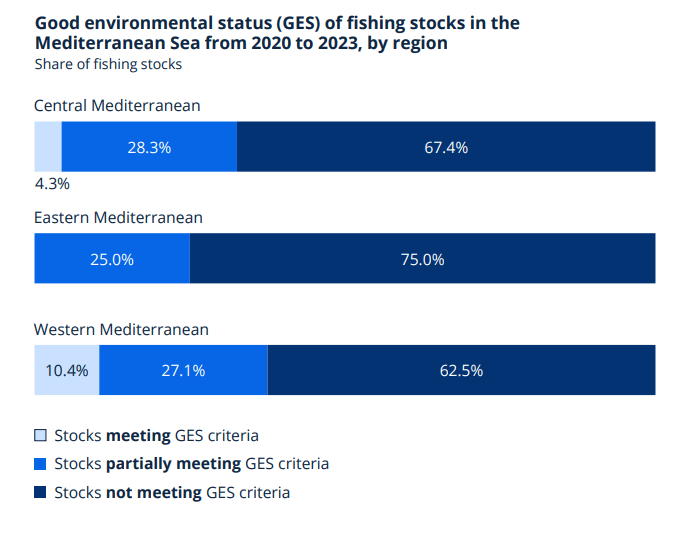Screen dimensions: 680x536
Task: Click the Eastern Mediterranean region label
Action: 118,217
